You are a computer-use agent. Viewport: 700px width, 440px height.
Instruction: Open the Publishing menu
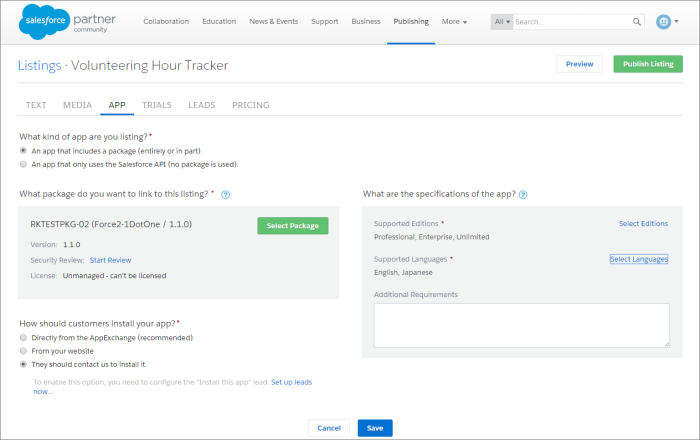coord(411,21)
